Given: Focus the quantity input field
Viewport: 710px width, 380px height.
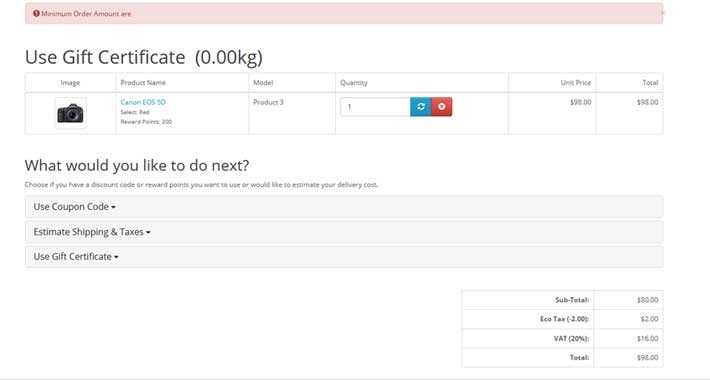Looking at the screenshot, I should [375, 107].
